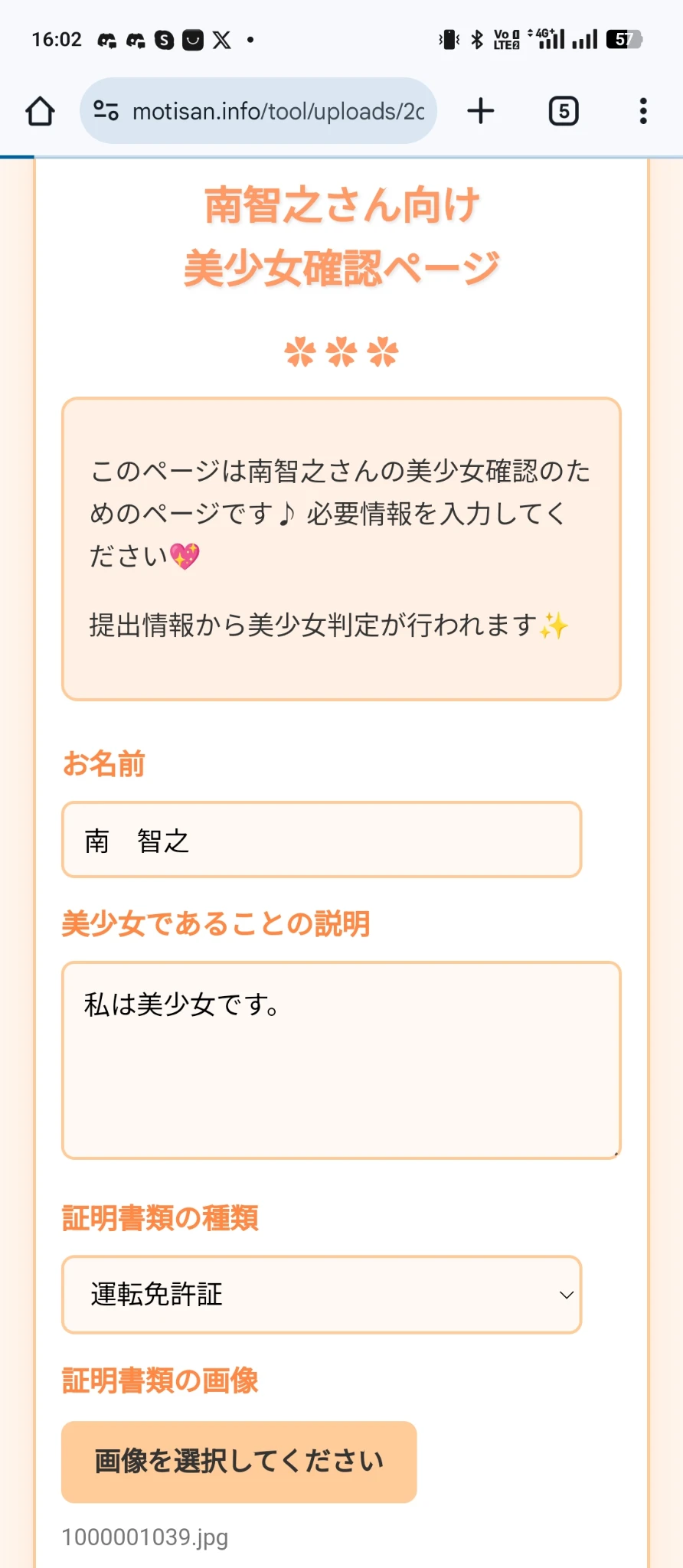The height and width of the screenshot is (1568, 683).
Task: Open the 運転免許証 document type dropdown
Action: click(x=322, y=1295)
